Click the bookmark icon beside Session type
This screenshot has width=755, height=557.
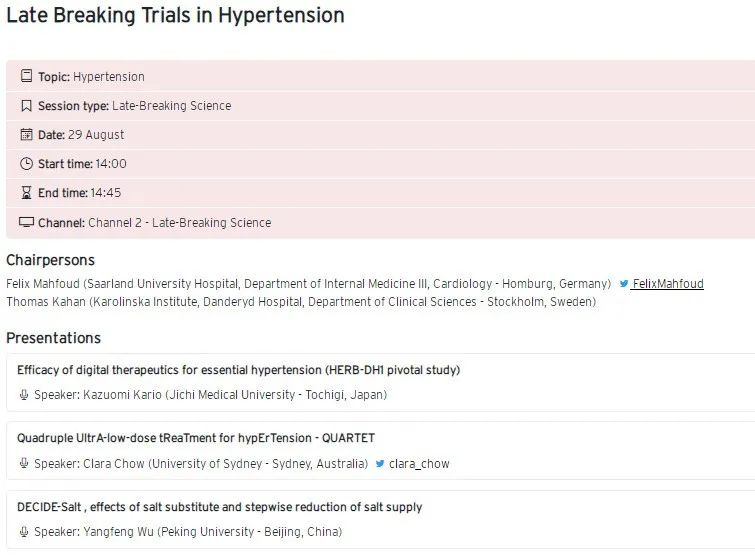26,106
